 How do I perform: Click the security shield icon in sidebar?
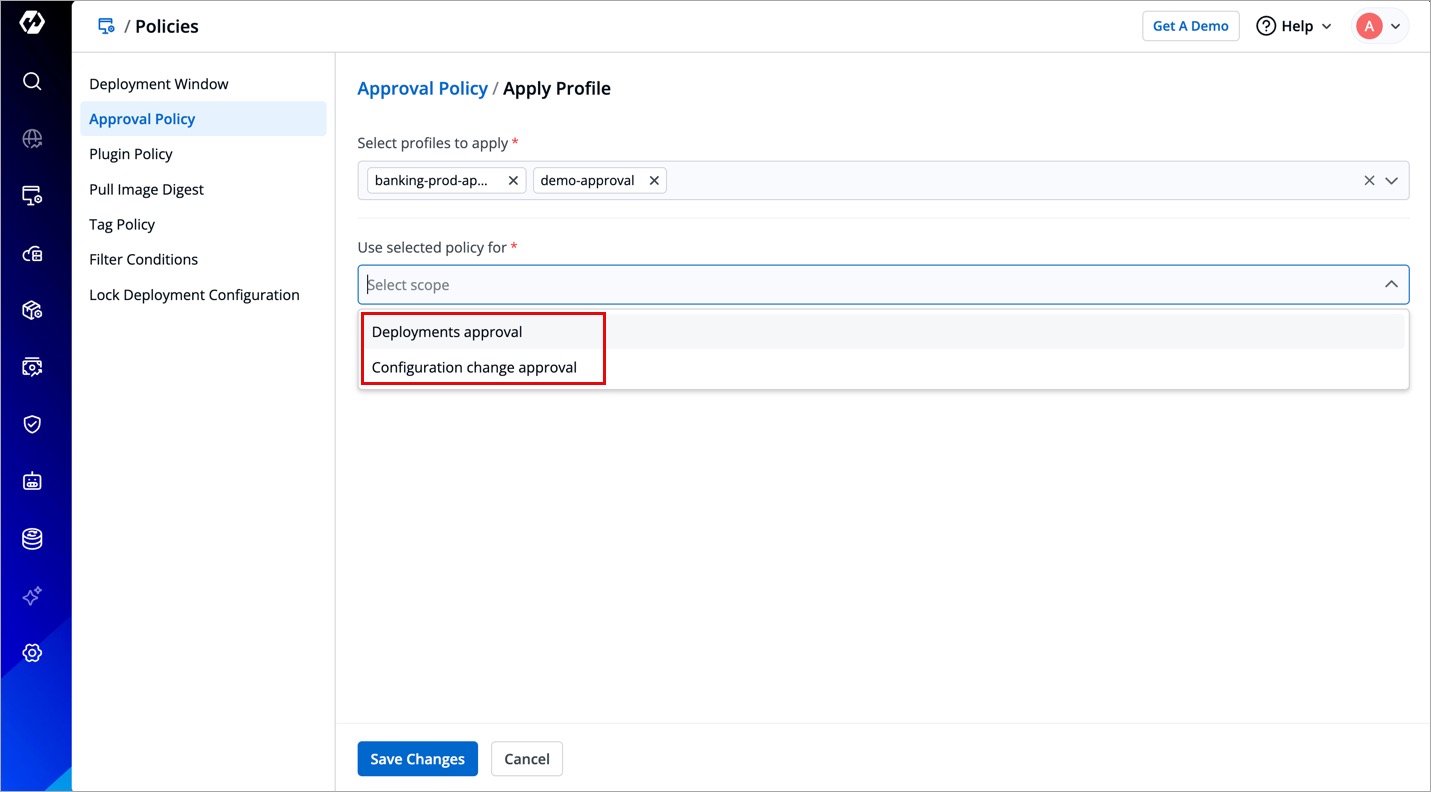pos(32,424)
